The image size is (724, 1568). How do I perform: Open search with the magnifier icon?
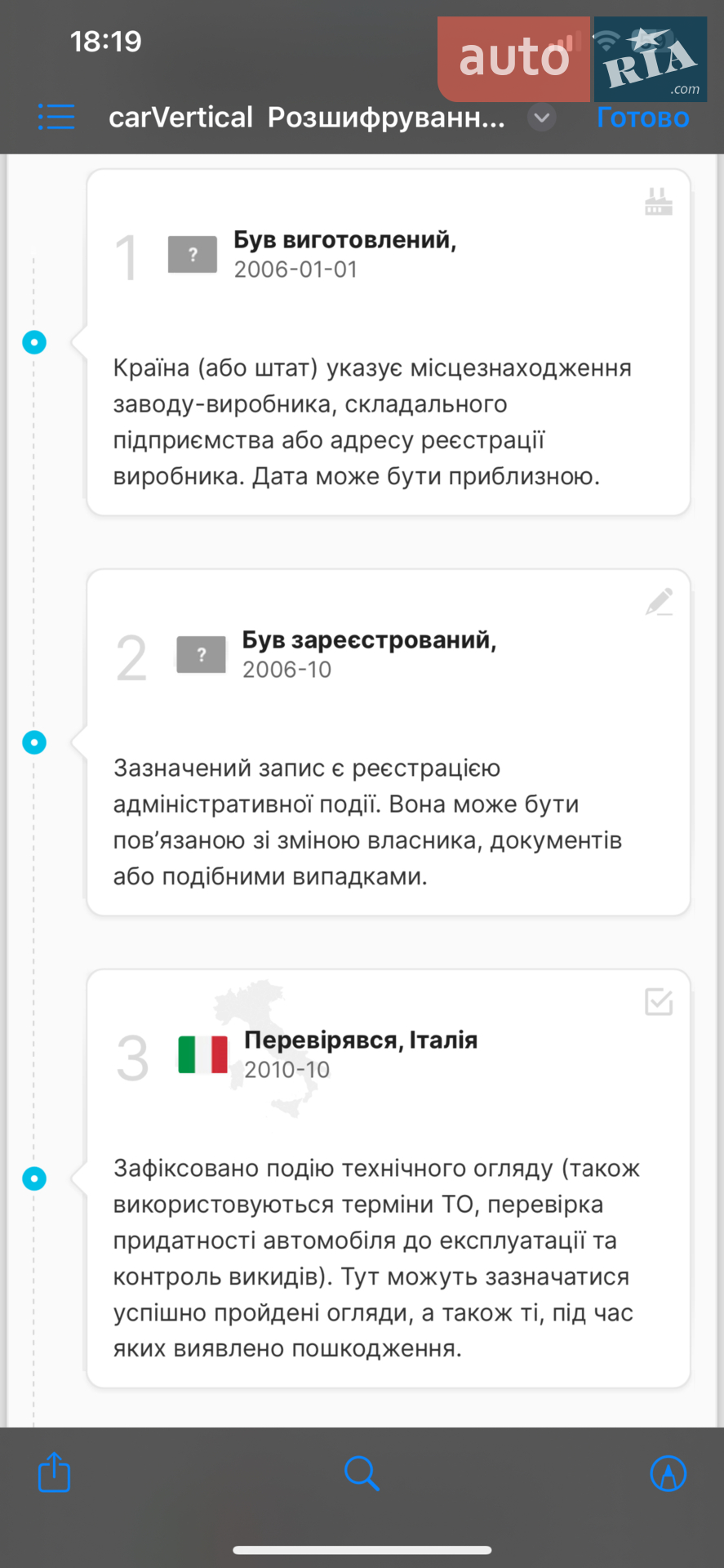coord(362,1473)
